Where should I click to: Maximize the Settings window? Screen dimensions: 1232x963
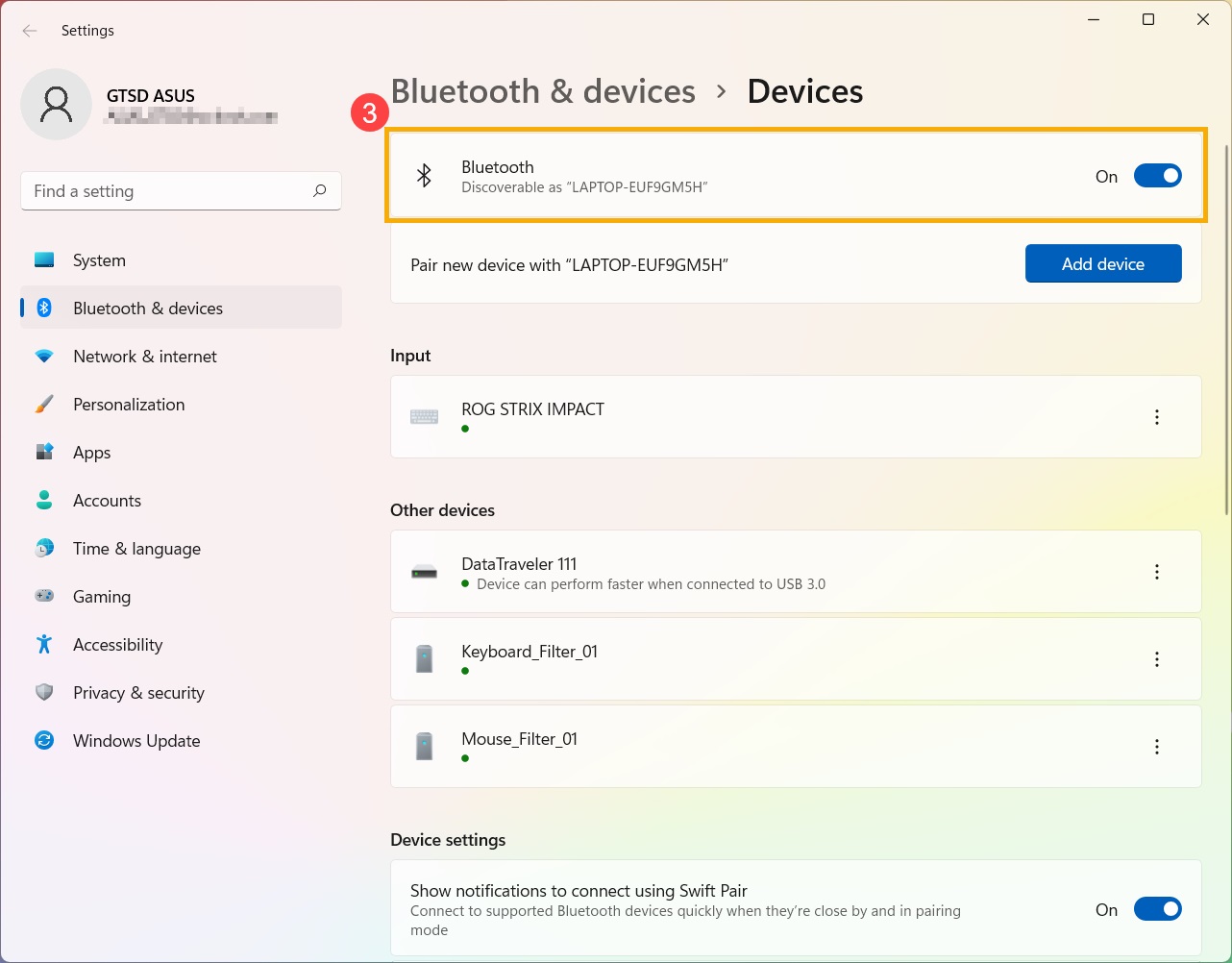click(x=1147, y=19)
